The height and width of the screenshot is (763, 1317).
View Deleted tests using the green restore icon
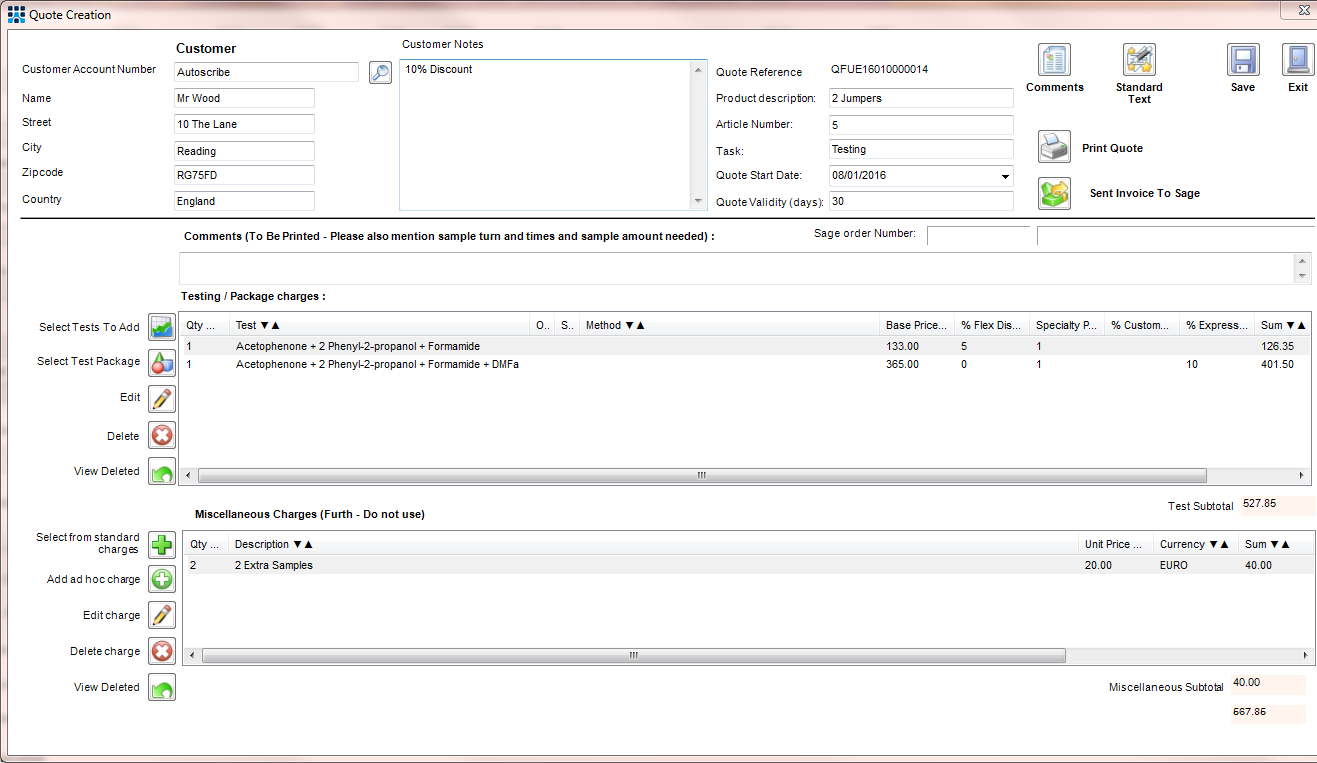(161, 470)
